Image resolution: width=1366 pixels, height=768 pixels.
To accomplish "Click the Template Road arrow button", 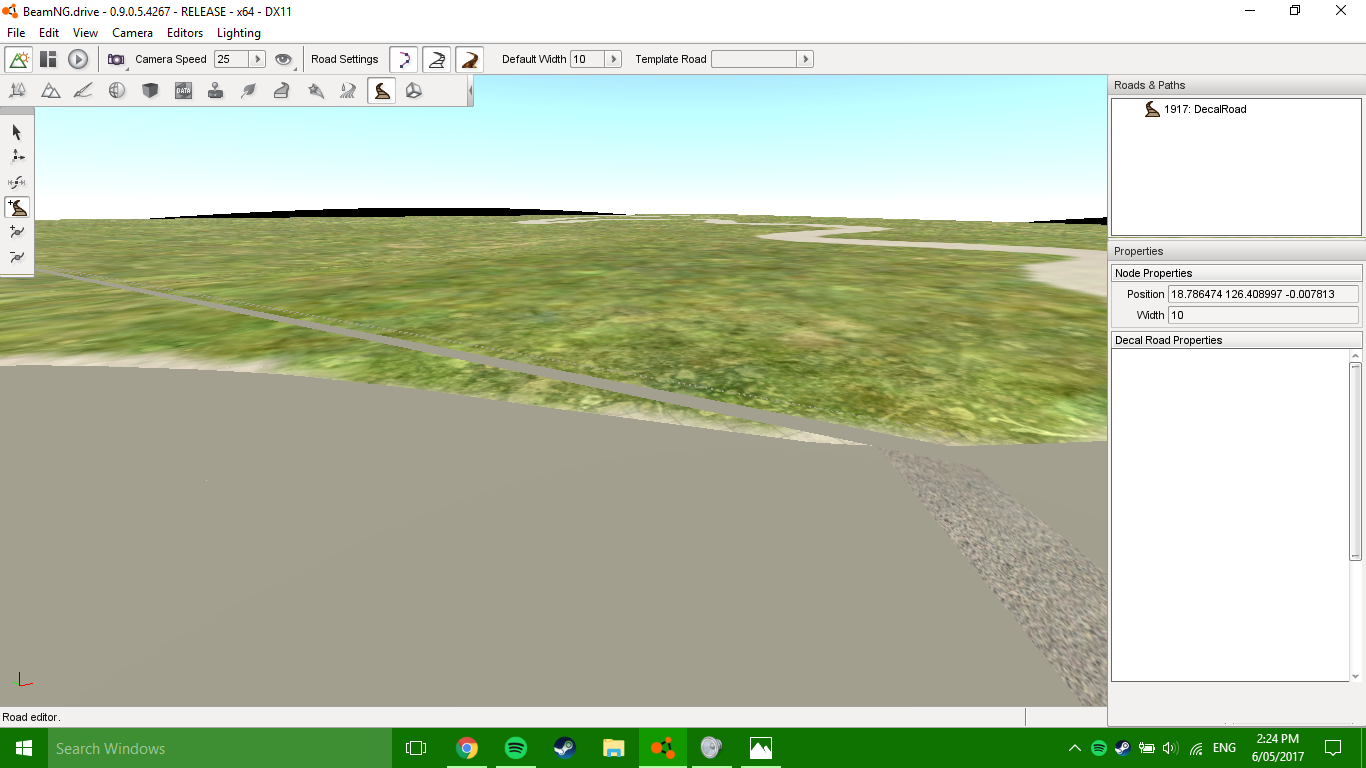I will point(805,59).
